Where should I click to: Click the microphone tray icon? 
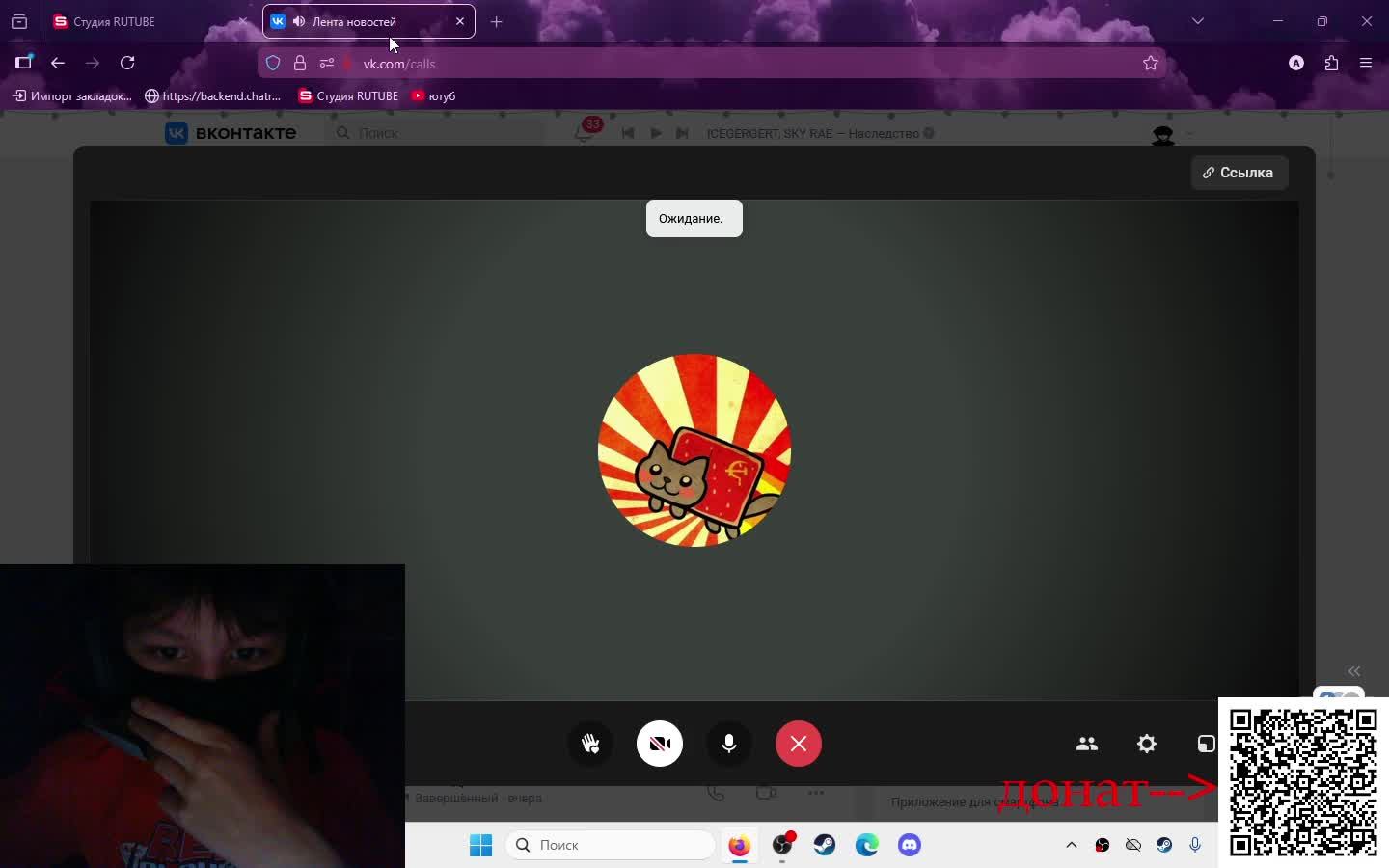click(x=1195, y=845)
